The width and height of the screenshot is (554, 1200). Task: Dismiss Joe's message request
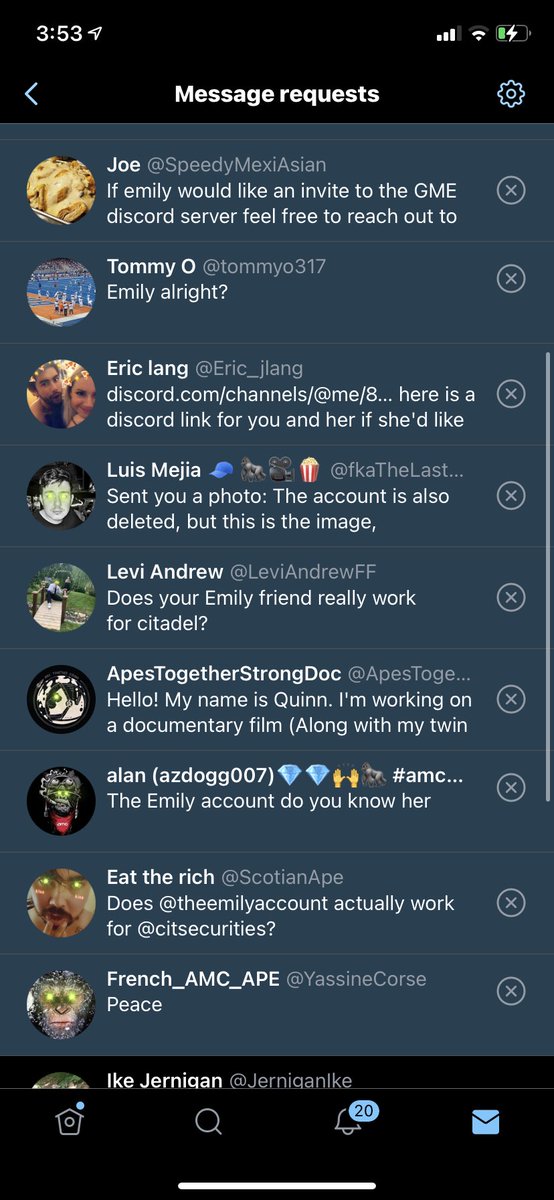click(511, 190)
